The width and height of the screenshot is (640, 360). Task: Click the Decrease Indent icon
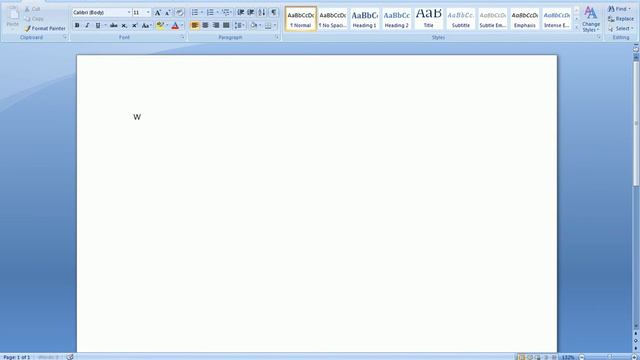(241, 13)
